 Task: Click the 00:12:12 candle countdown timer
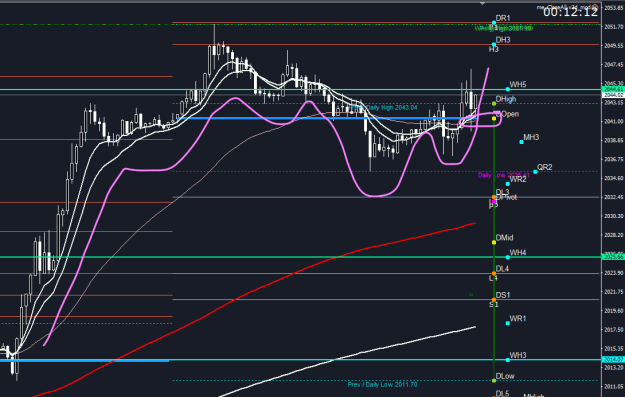pos(570,12)
